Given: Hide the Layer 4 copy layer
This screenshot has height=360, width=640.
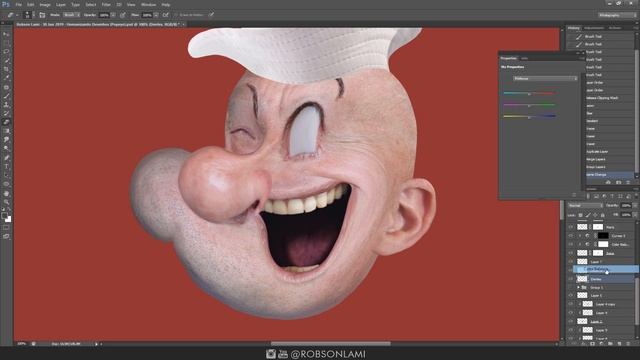Looking at the screenshot, I should pos(571,304).
